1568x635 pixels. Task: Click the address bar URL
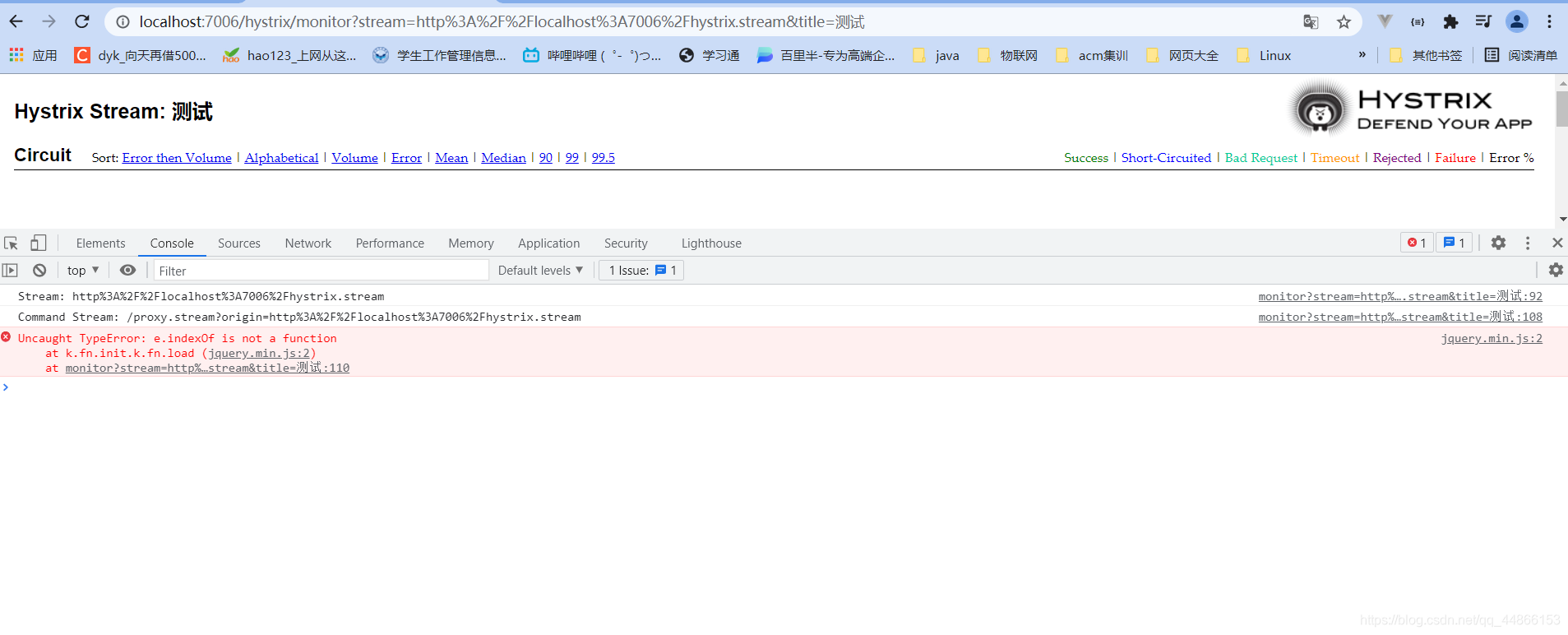[502, 22]
